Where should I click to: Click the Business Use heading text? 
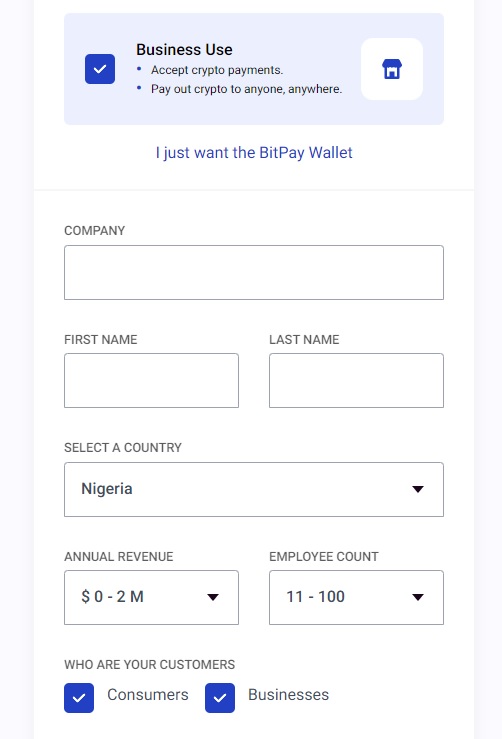point(184,49)
